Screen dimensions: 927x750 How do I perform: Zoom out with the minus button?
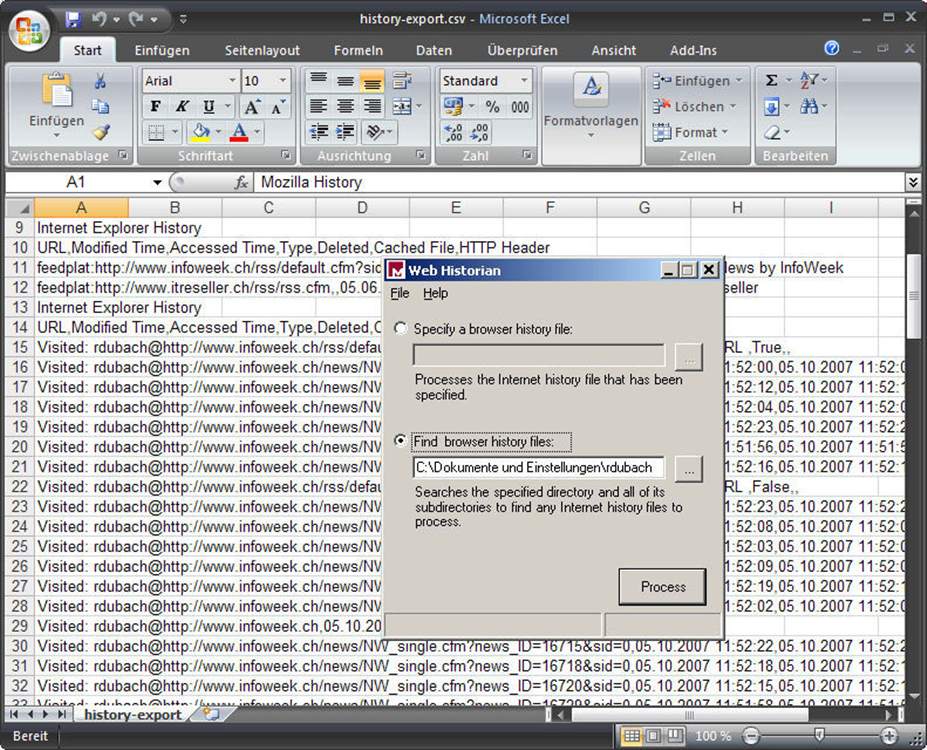(x=751, y=736)
